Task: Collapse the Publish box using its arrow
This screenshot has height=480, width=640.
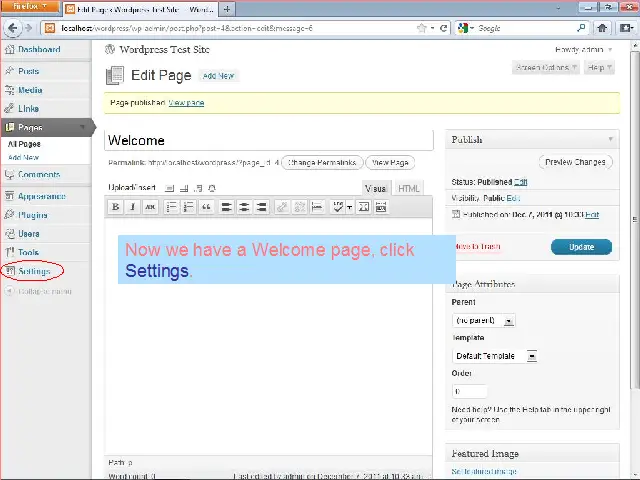Action: click(611, 140)
